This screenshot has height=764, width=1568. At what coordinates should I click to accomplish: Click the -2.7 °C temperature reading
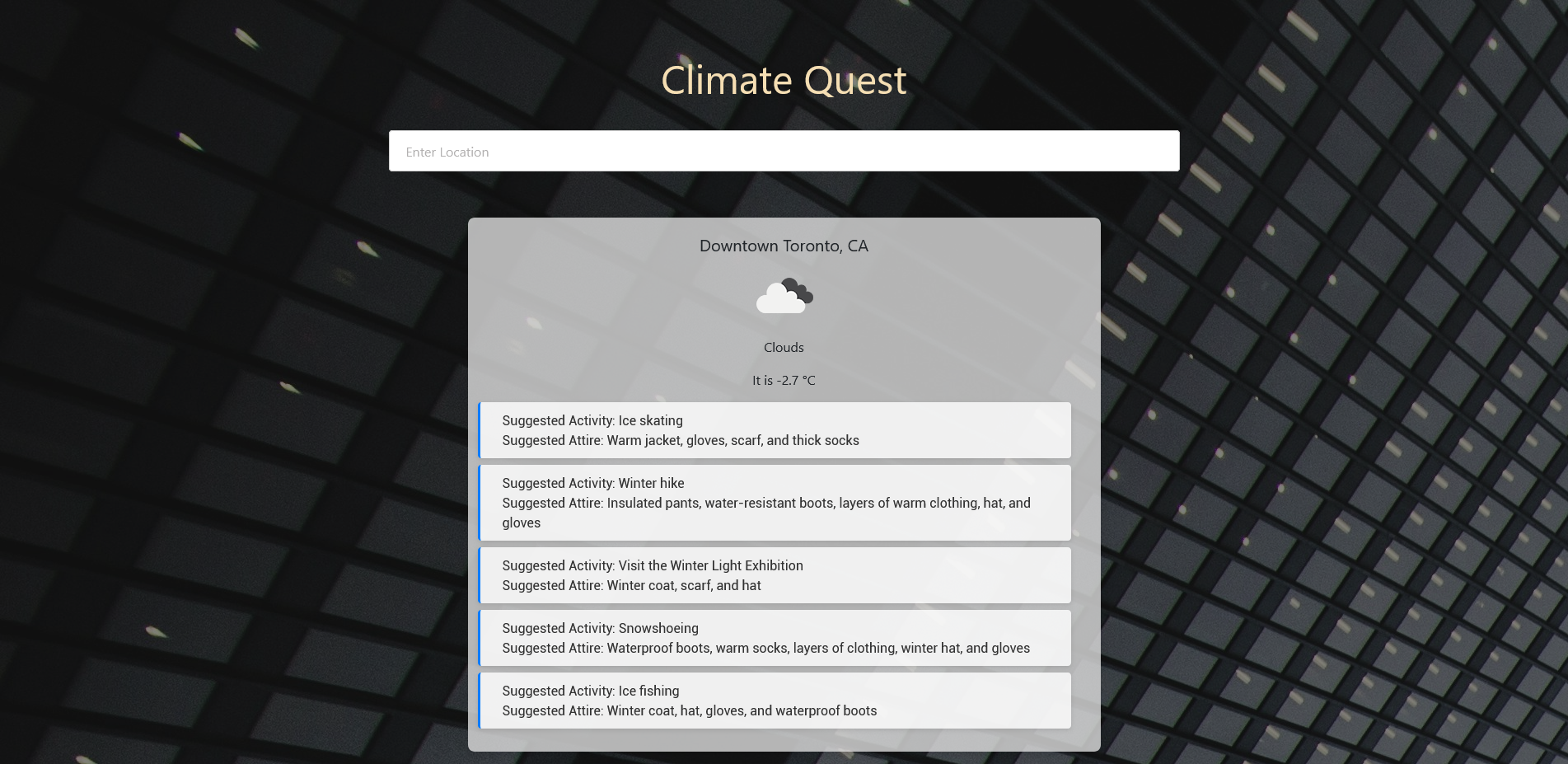tap(784, 381)
